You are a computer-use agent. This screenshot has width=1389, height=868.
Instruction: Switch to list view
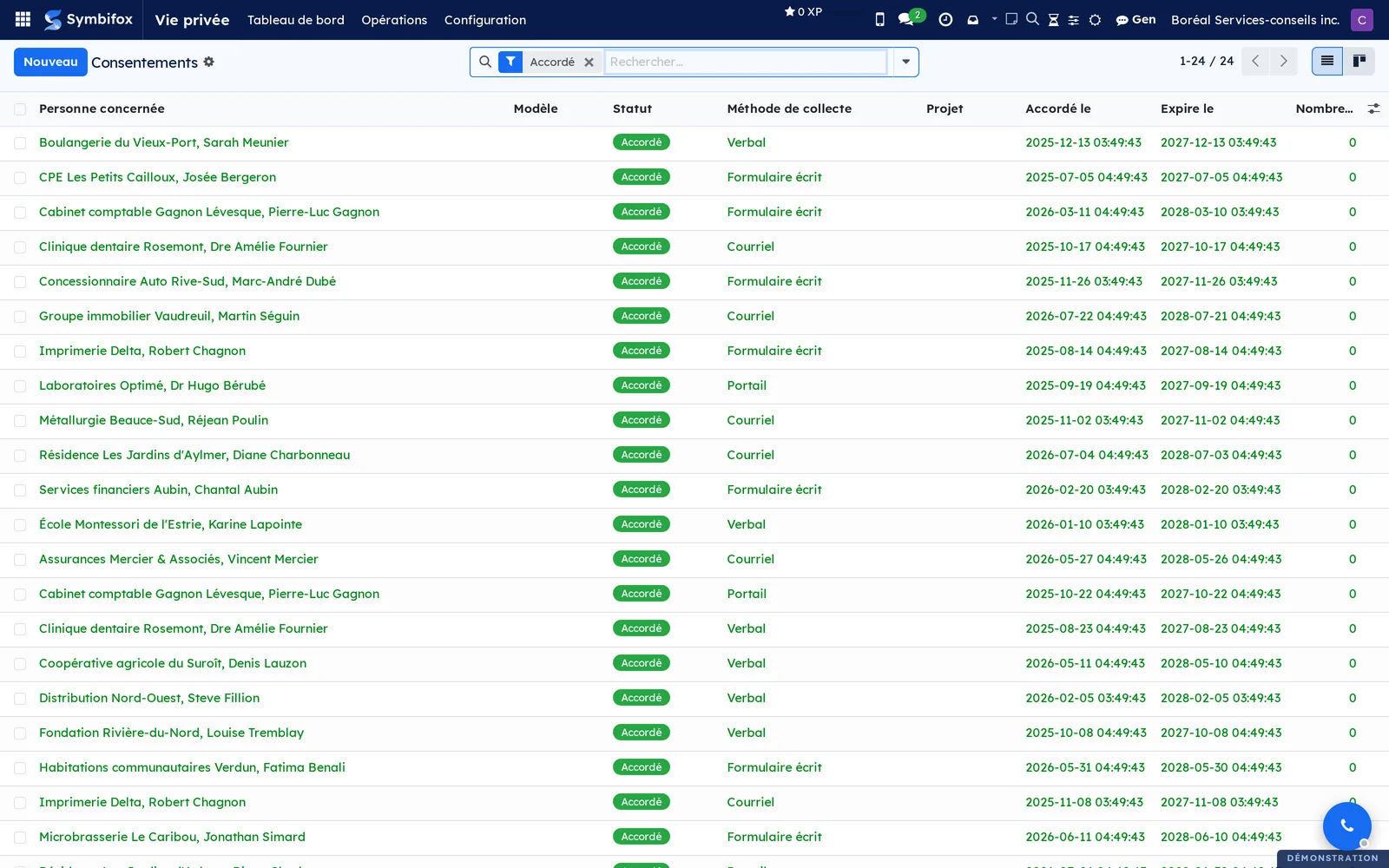pyautogui.click(x=1327, y=61)
